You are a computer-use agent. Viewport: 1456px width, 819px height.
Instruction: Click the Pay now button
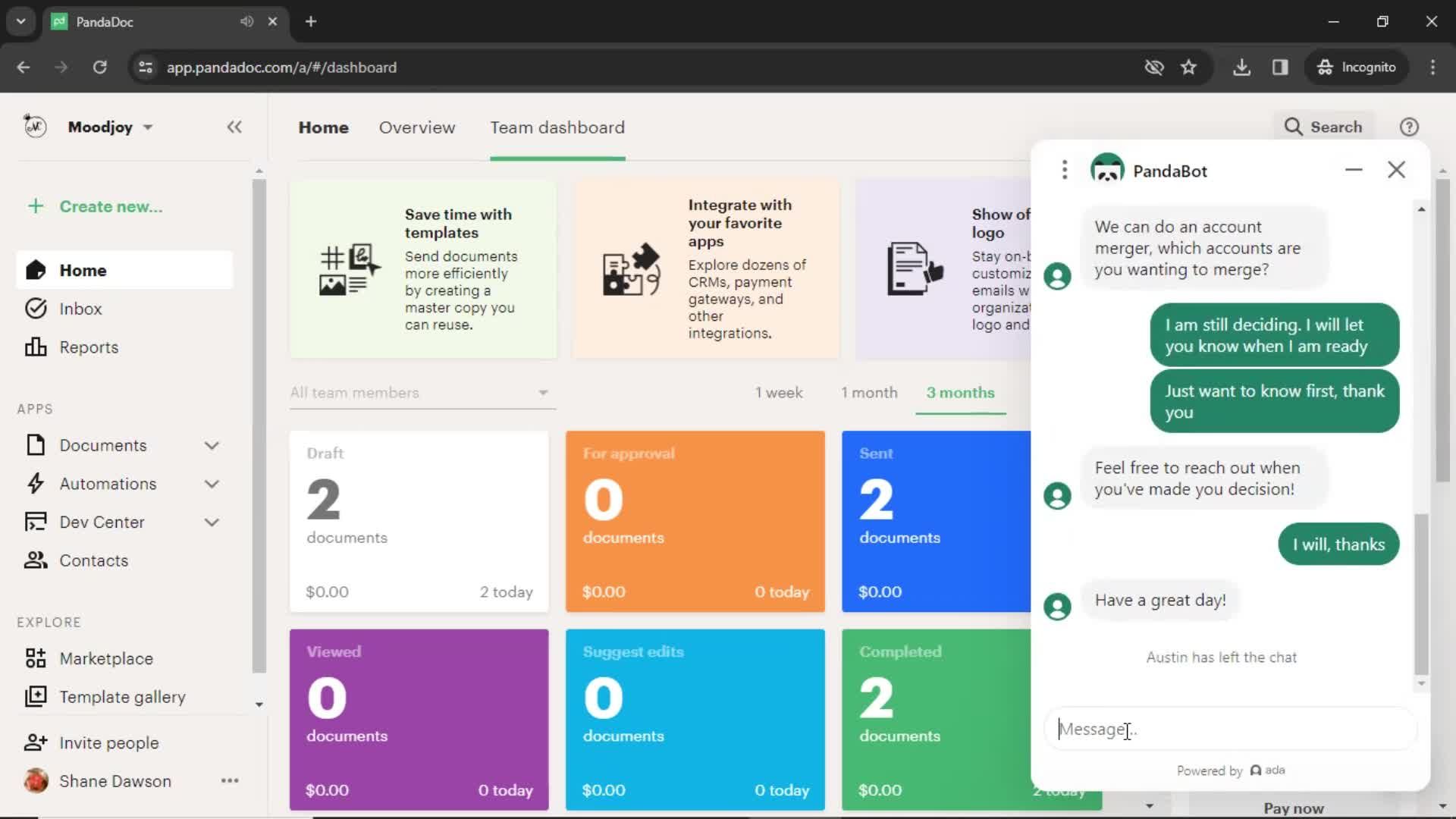[1294, 808]
